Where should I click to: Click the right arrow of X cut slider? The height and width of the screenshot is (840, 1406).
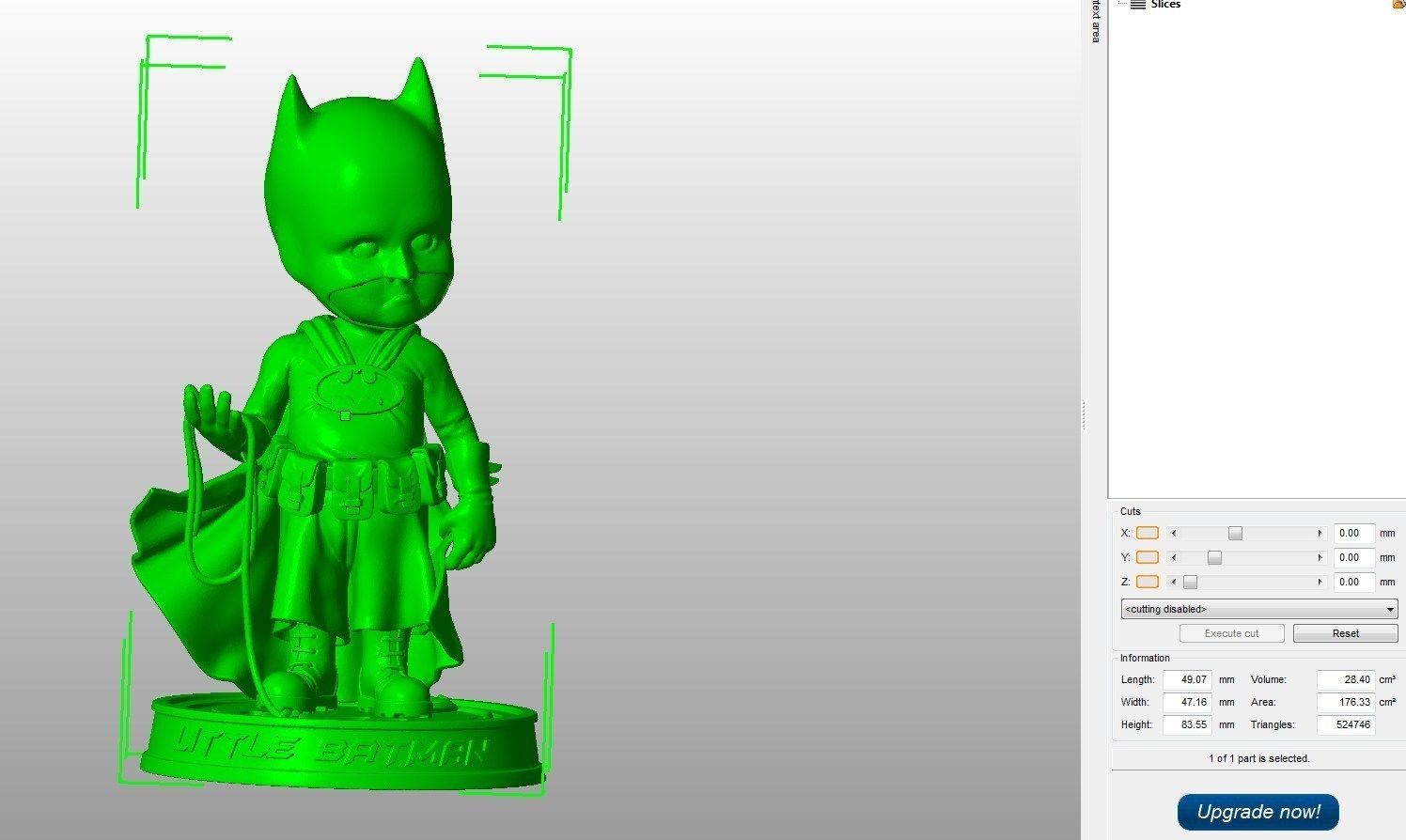[x=1320, y=534]
